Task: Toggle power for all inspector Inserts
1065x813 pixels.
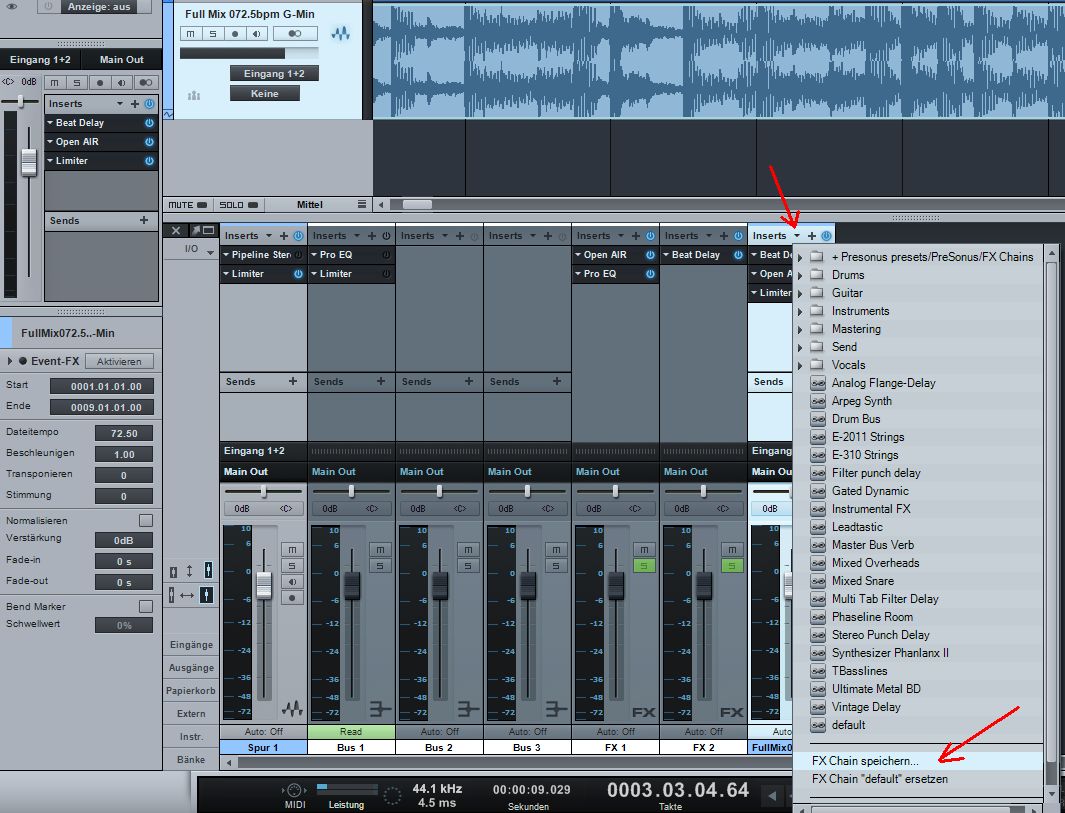Action: pyautogui.click(x=149, y=104)
